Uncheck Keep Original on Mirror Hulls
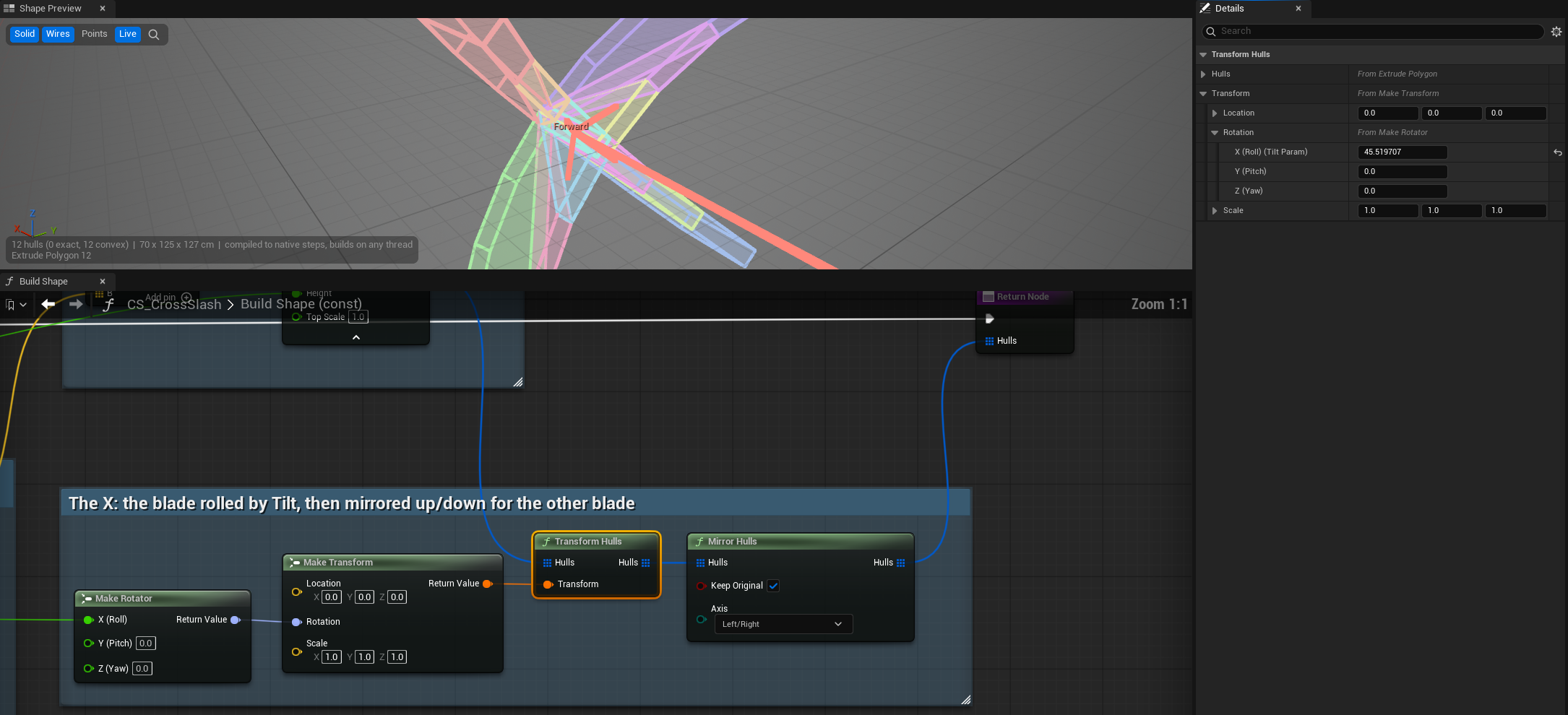This screenshot has height=715, width=1568. coord(773,586)
